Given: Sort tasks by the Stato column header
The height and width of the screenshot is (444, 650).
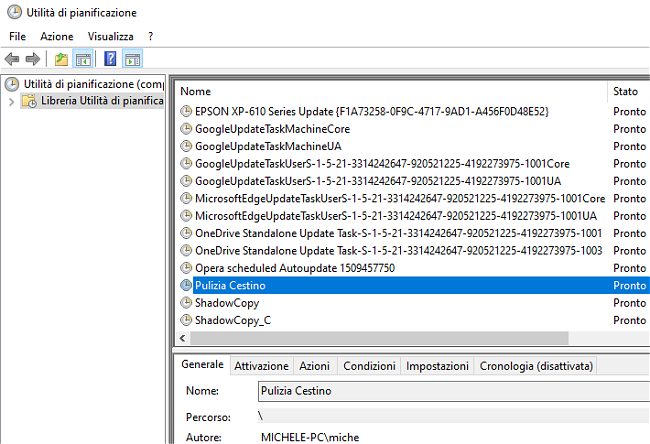Looking at the screenshot, I should tap(628, 91).
